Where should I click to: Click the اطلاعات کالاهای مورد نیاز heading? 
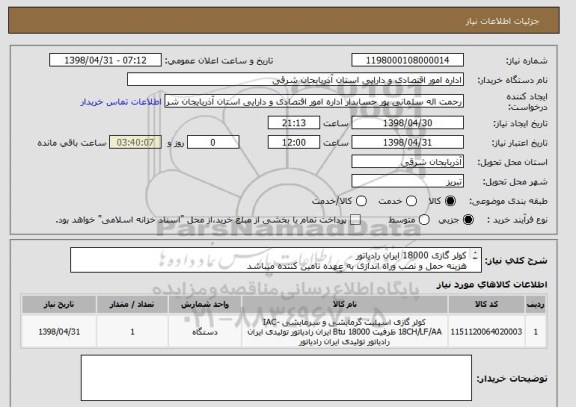tap(492, 284)
